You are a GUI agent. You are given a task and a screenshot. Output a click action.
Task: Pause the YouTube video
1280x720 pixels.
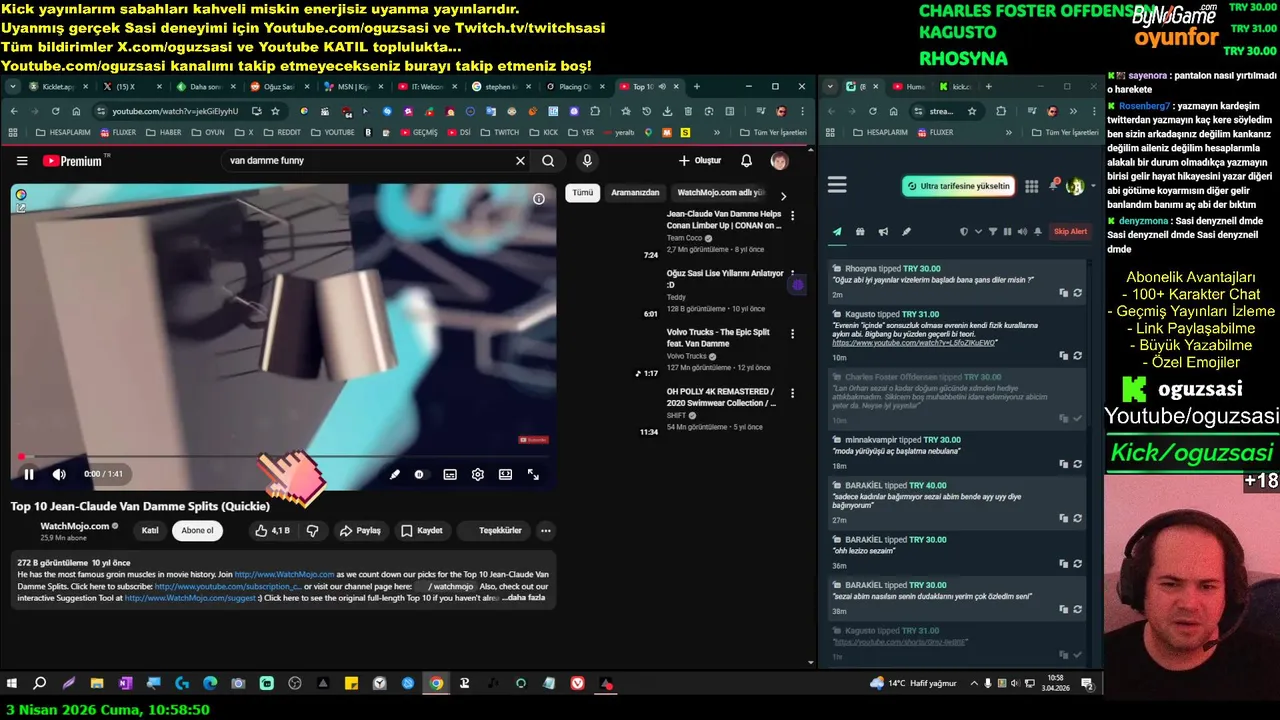point(29,474)
